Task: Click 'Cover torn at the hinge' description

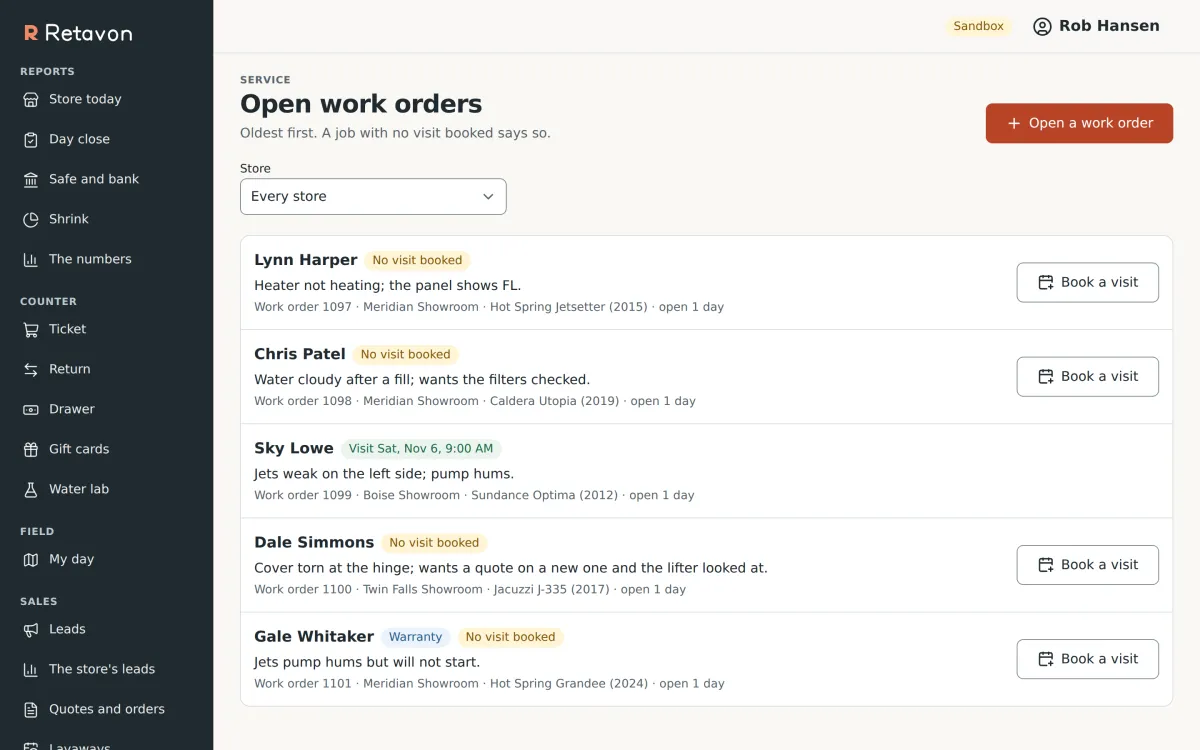Action: [511, 568]
